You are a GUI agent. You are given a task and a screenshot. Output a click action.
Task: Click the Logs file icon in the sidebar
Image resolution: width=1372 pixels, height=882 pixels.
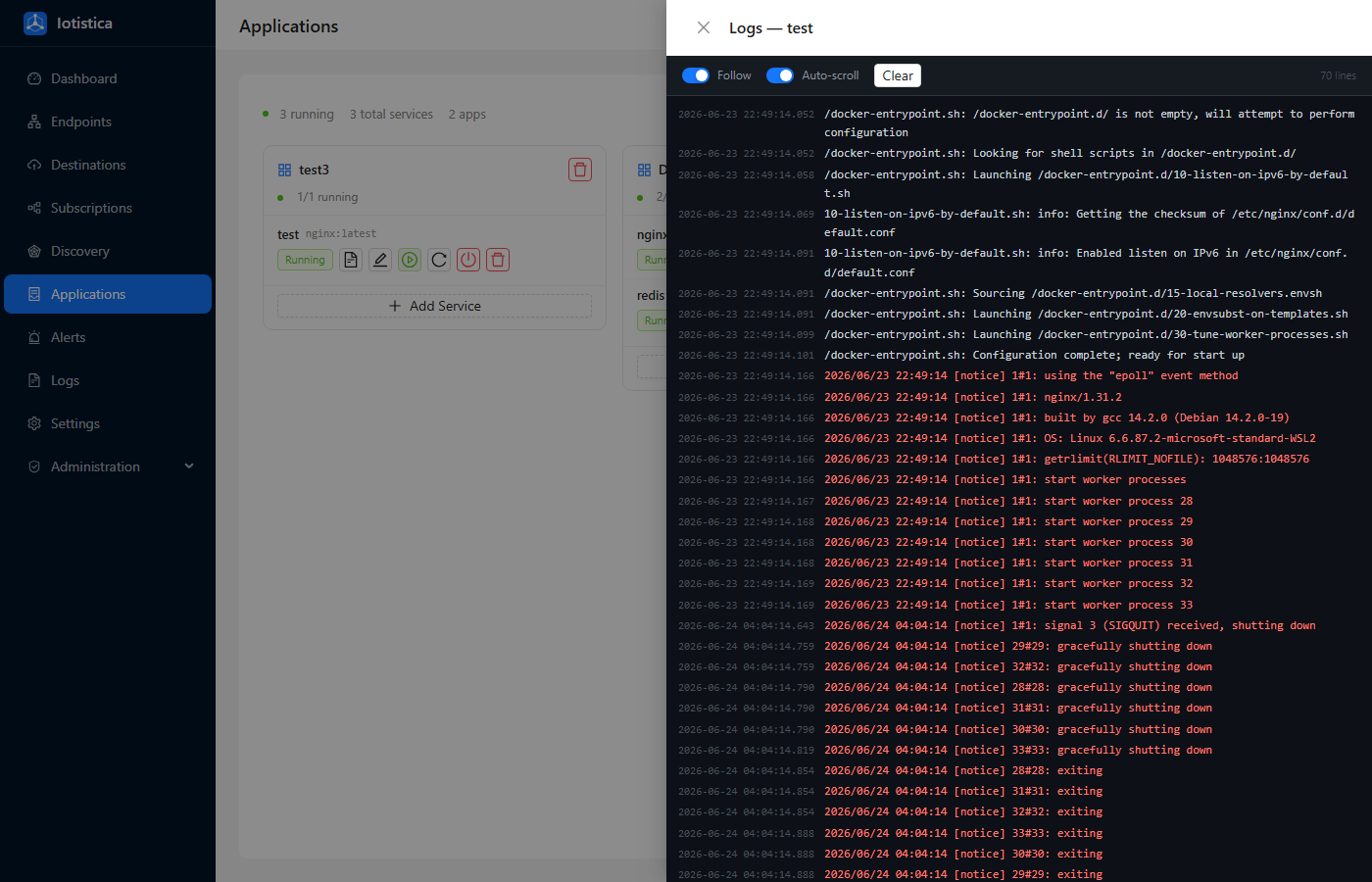tap(34, 380)
